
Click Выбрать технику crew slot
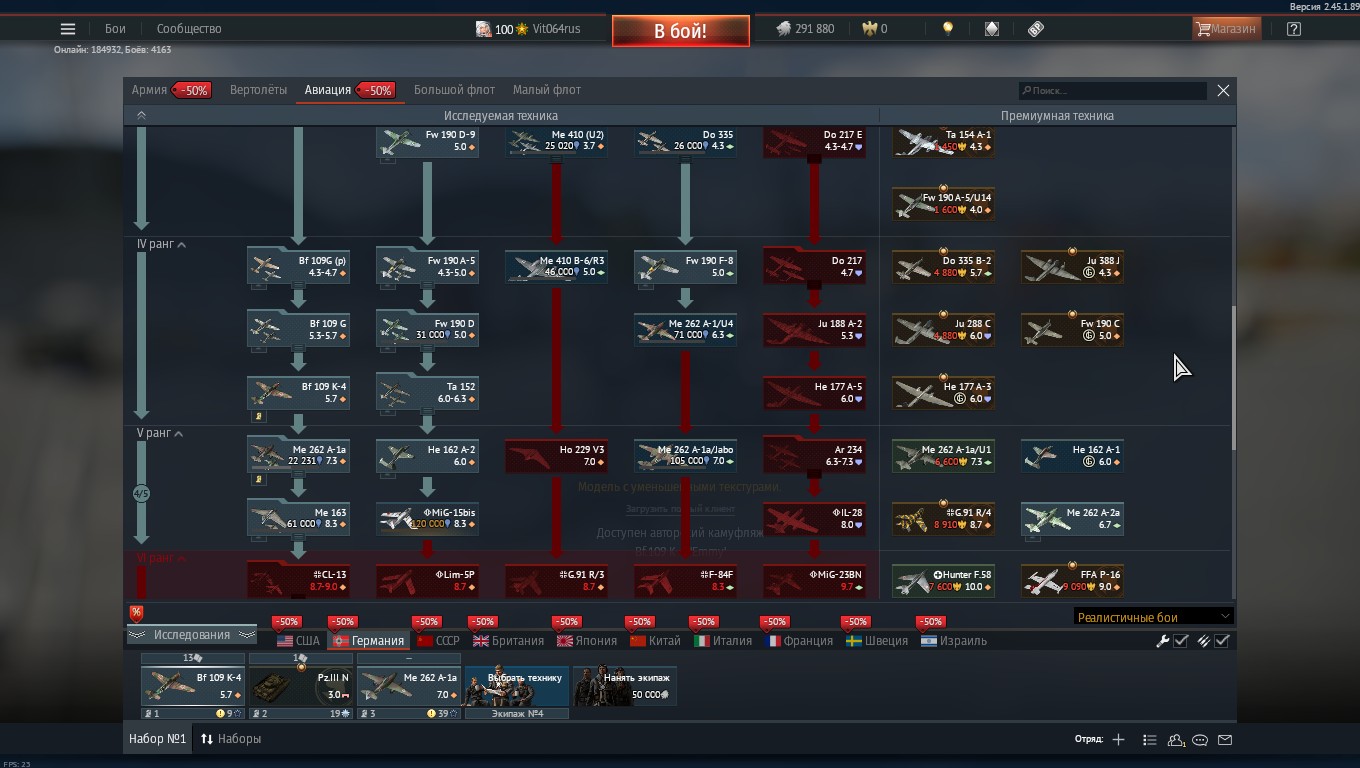[x=517, y=685]
